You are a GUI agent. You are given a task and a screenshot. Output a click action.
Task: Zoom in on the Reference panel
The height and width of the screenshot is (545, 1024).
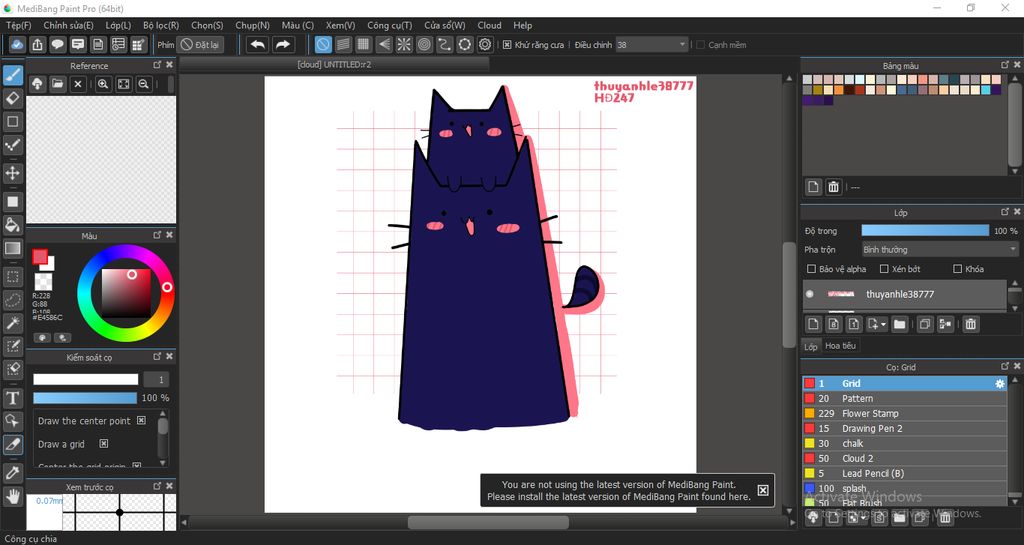tap(103, 84)
